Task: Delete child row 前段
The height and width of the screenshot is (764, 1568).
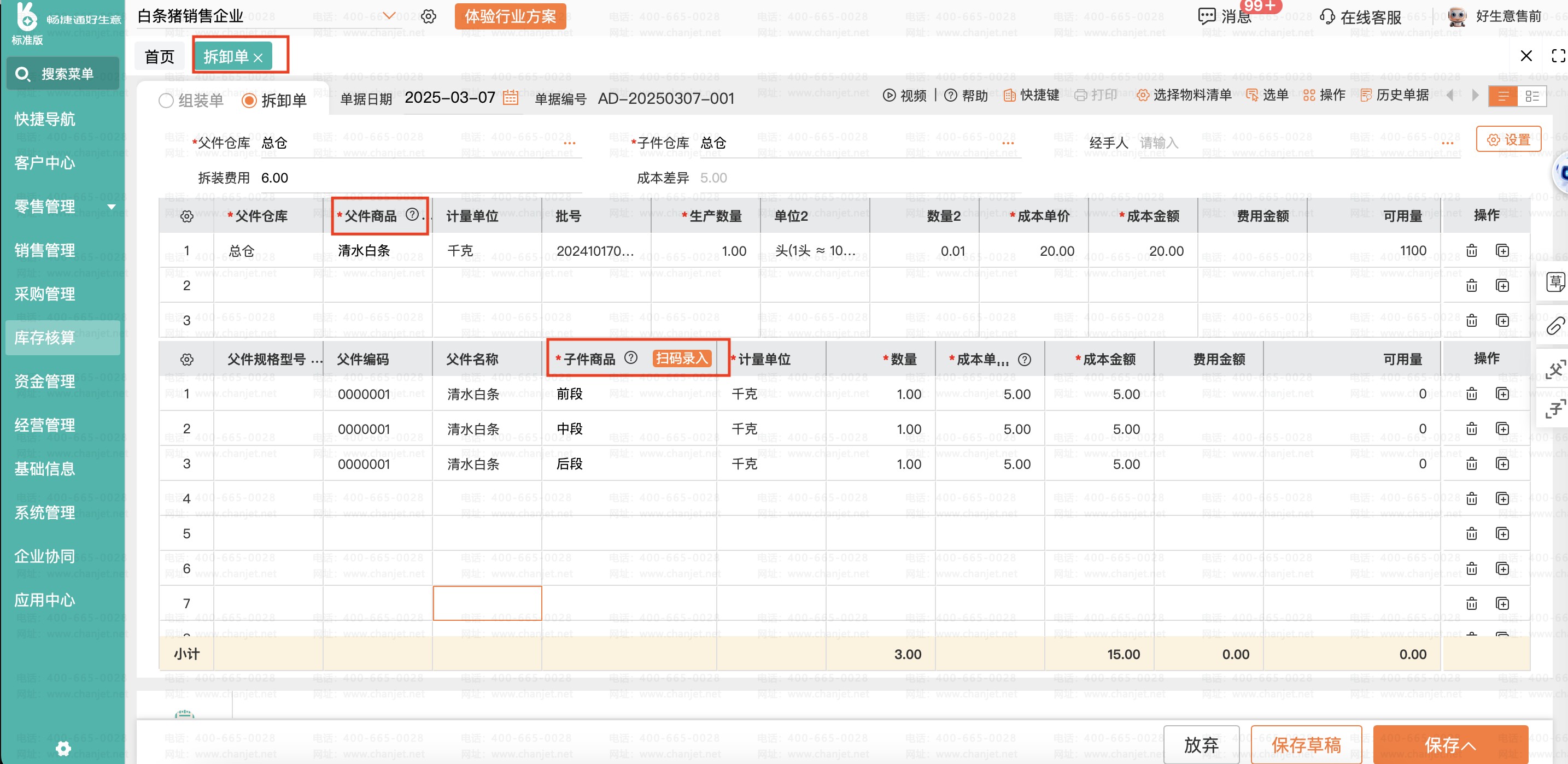Action: point(1472,393)
